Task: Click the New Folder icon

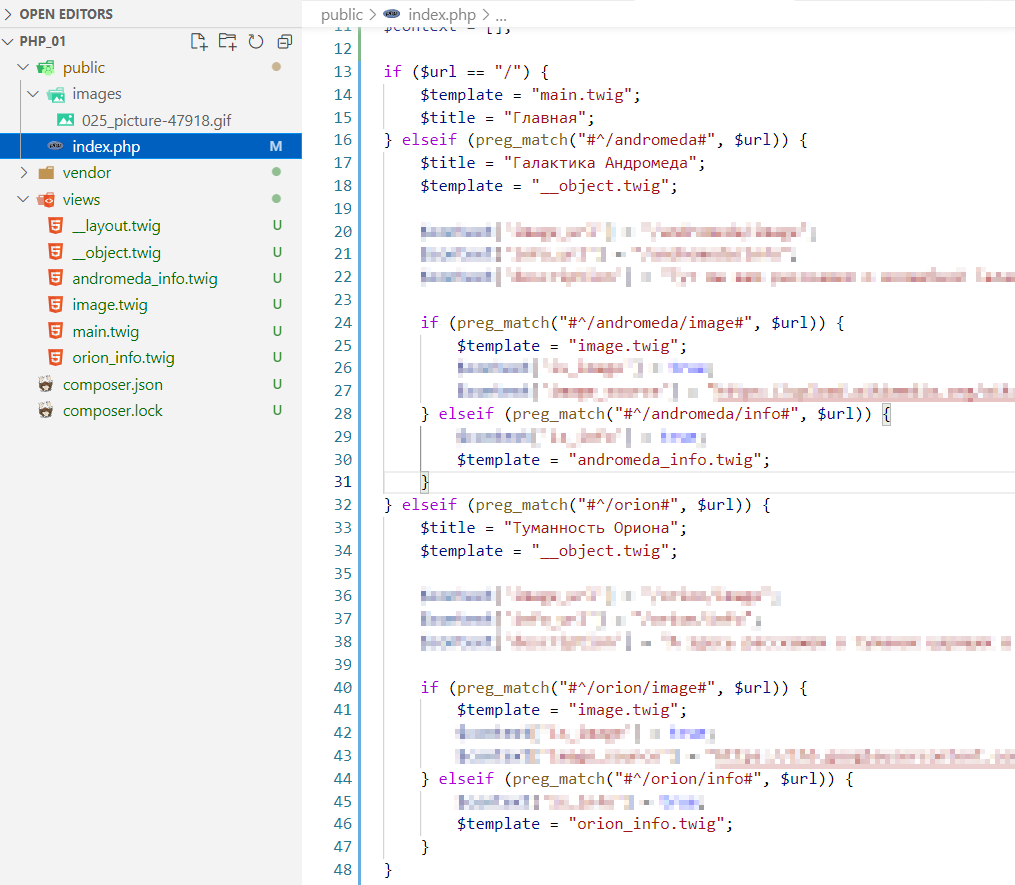Action: pyautogui.click(x=228, y=41)
